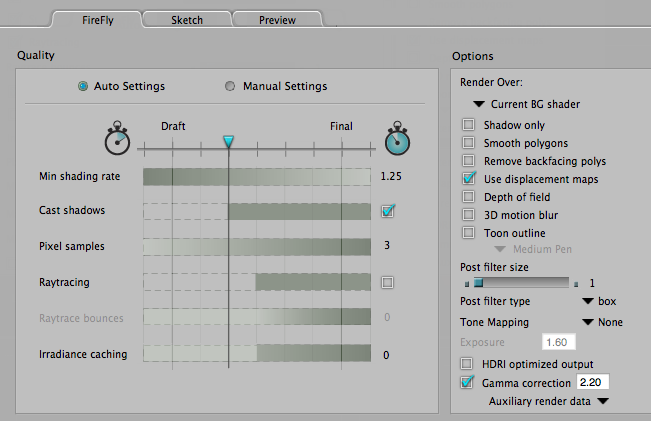This screenshot has width=651, height=421.
Task: Enable Smooth polygons checkbox
Action: click(469, 142)
